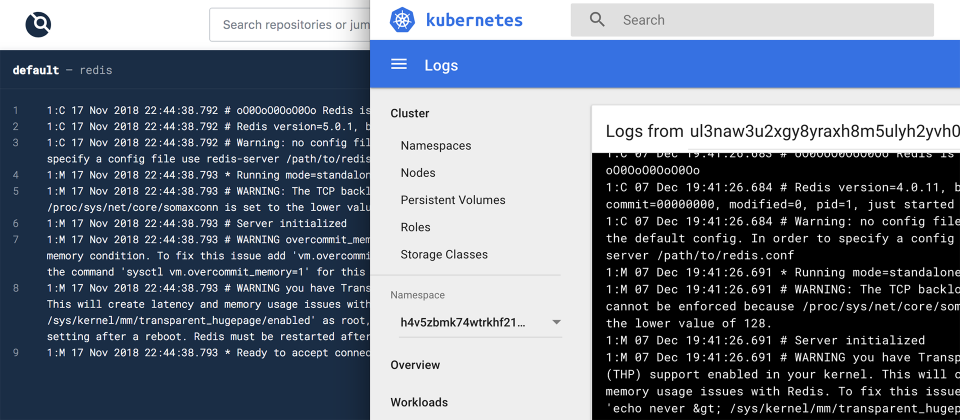Screen dimensions: 960x420
Task: Open Persistent Volumes in the sidebar
Action: tap(453, 200)
